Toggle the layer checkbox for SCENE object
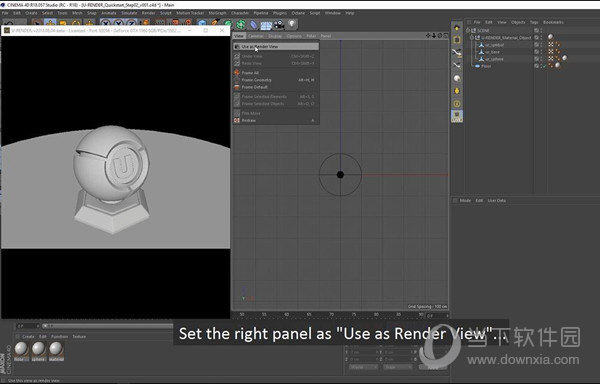 click(536, 31)
